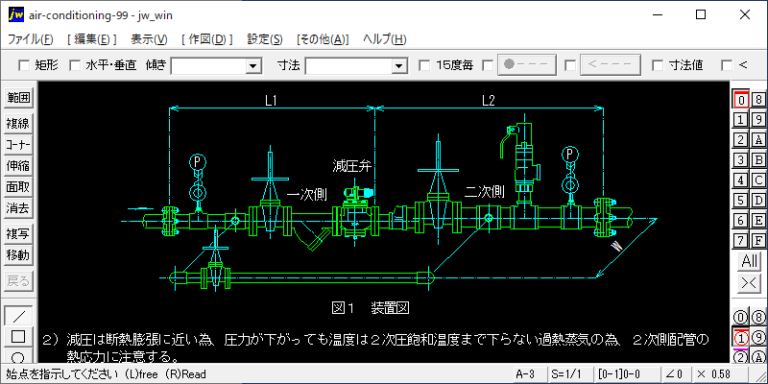Toggle layer A button

pyautogui.click(x=758, y=140)
